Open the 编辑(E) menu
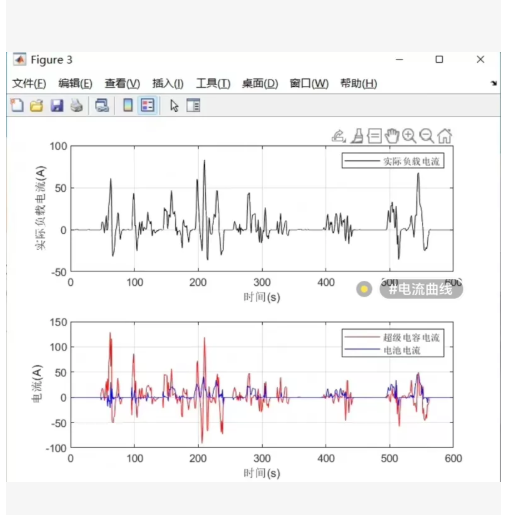Image resolution: width=518 pixels, height=515 pixels. [x=75, y=83]
